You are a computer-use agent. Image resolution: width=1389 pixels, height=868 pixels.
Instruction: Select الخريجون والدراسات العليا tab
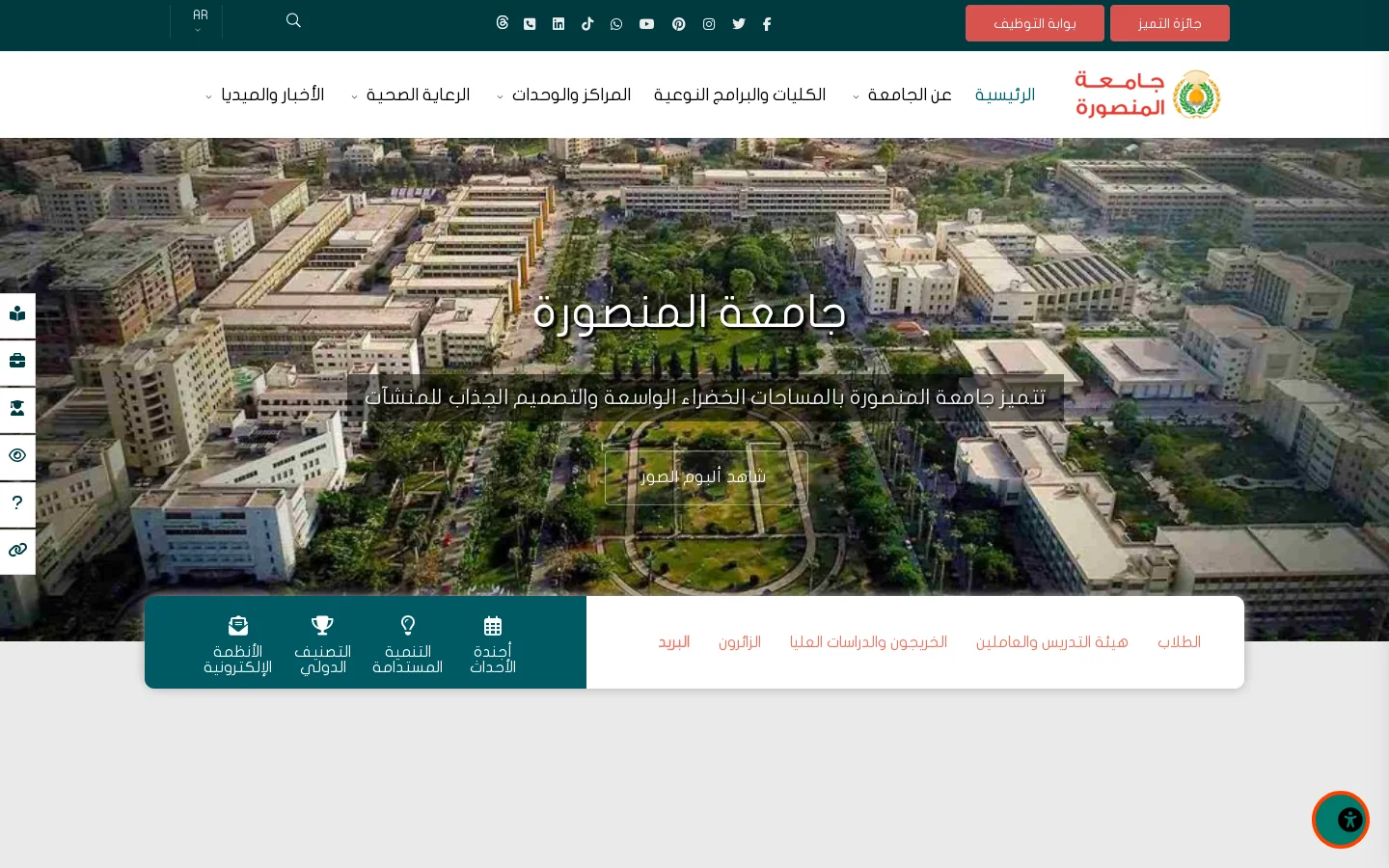point(868,642)
